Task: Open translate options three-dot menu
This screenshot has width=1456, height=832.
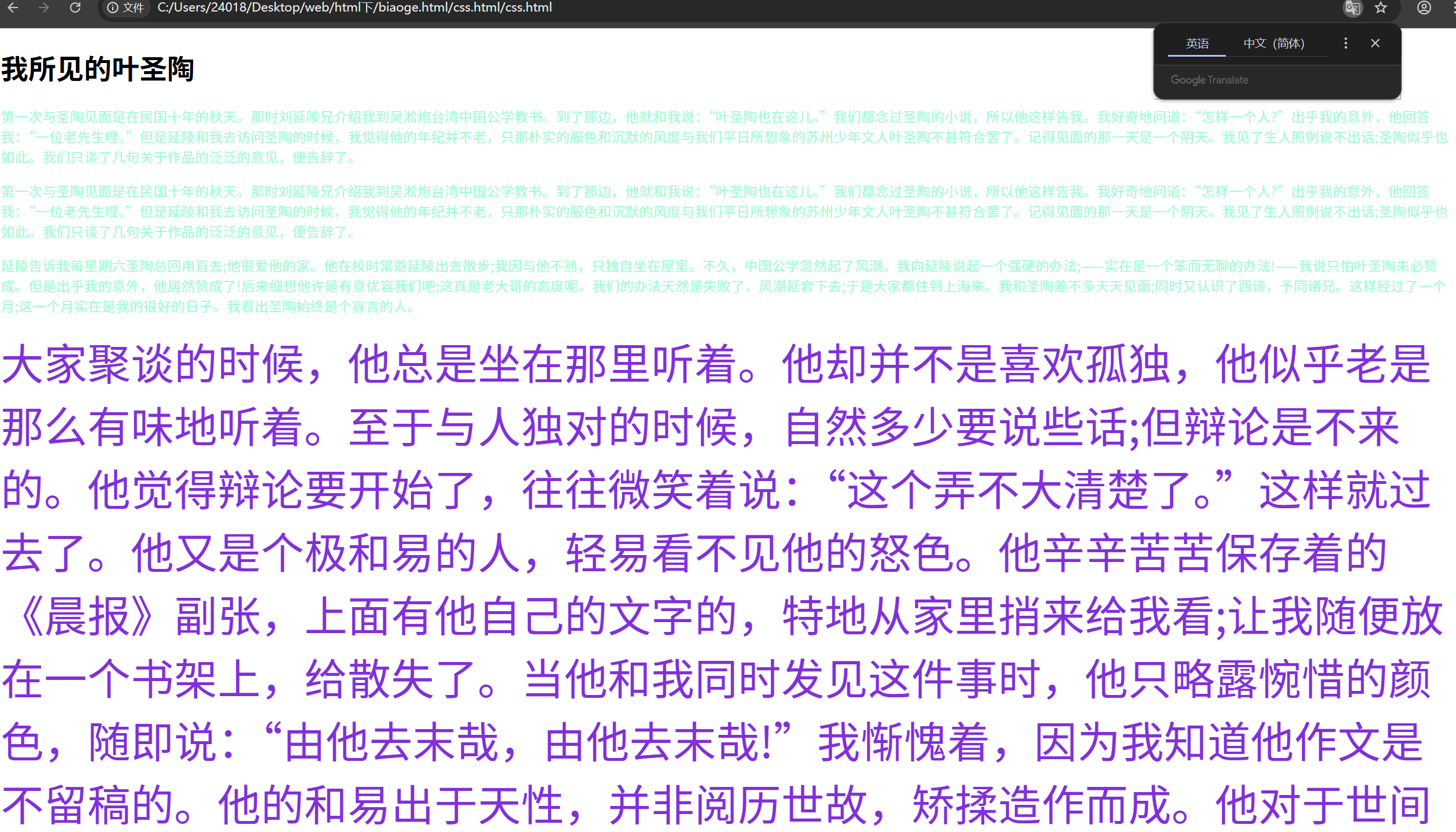Action: [x=1346, y=43]
